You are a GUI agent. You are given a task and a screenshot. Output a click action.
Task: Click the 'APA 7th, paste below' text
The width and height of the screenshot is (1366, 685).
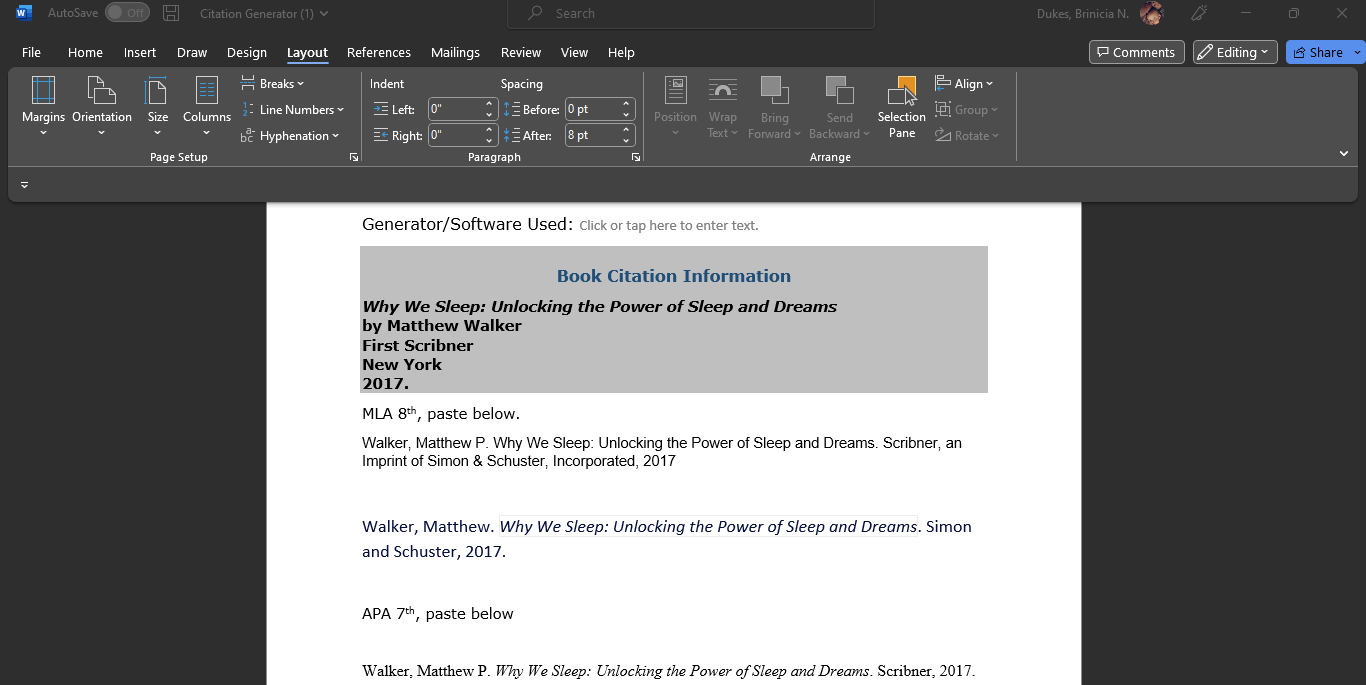(x=438, y=614)
